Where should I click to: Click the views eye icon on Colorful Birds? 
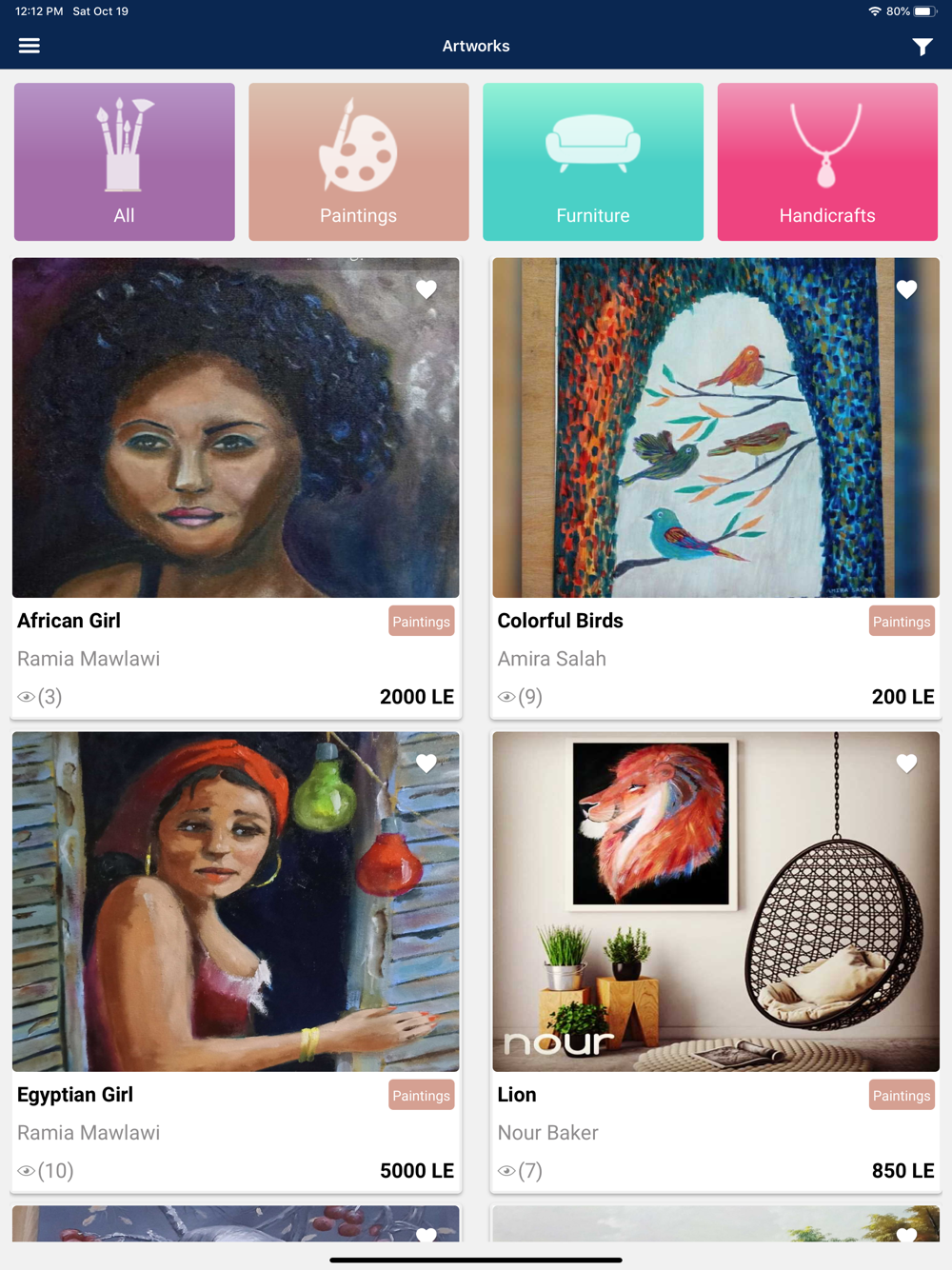tap(506, 697)
